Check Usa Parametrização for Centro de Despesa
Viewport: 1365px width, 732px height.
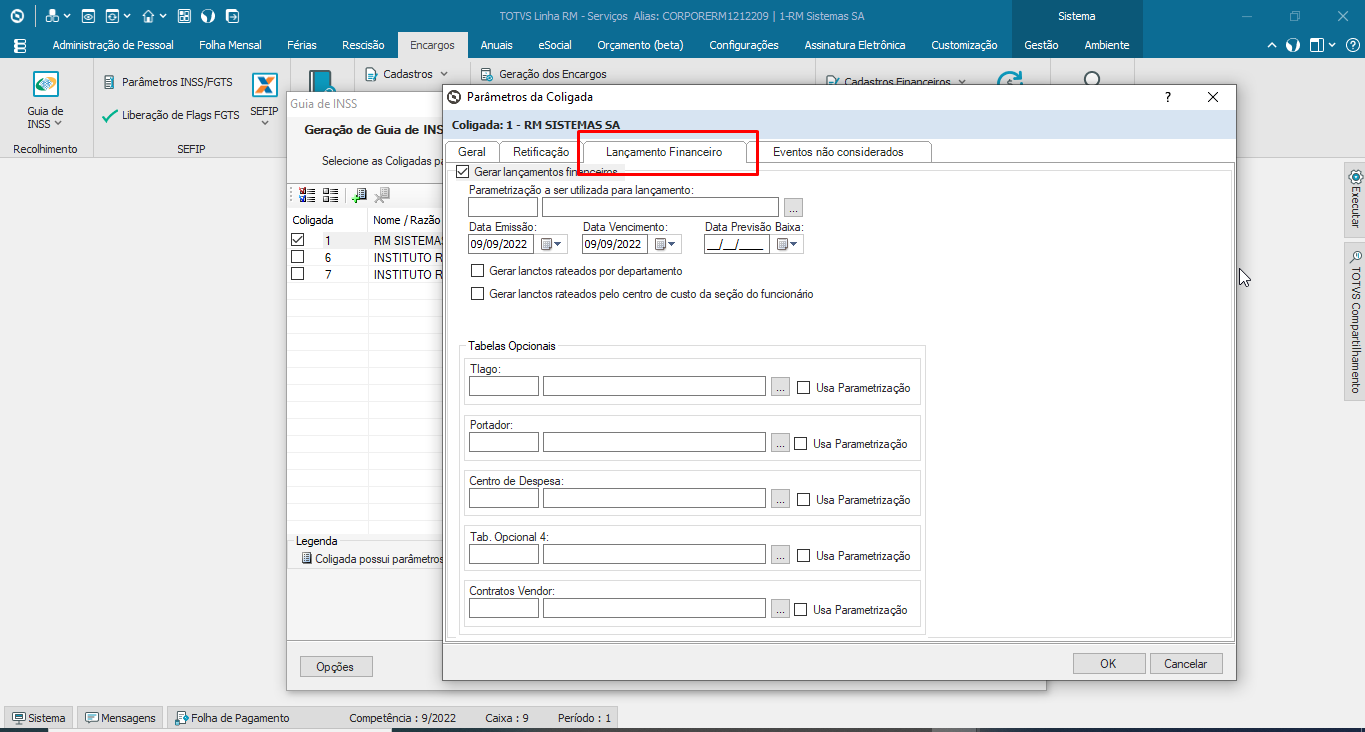pyautogui.click(x=803, y=500)
